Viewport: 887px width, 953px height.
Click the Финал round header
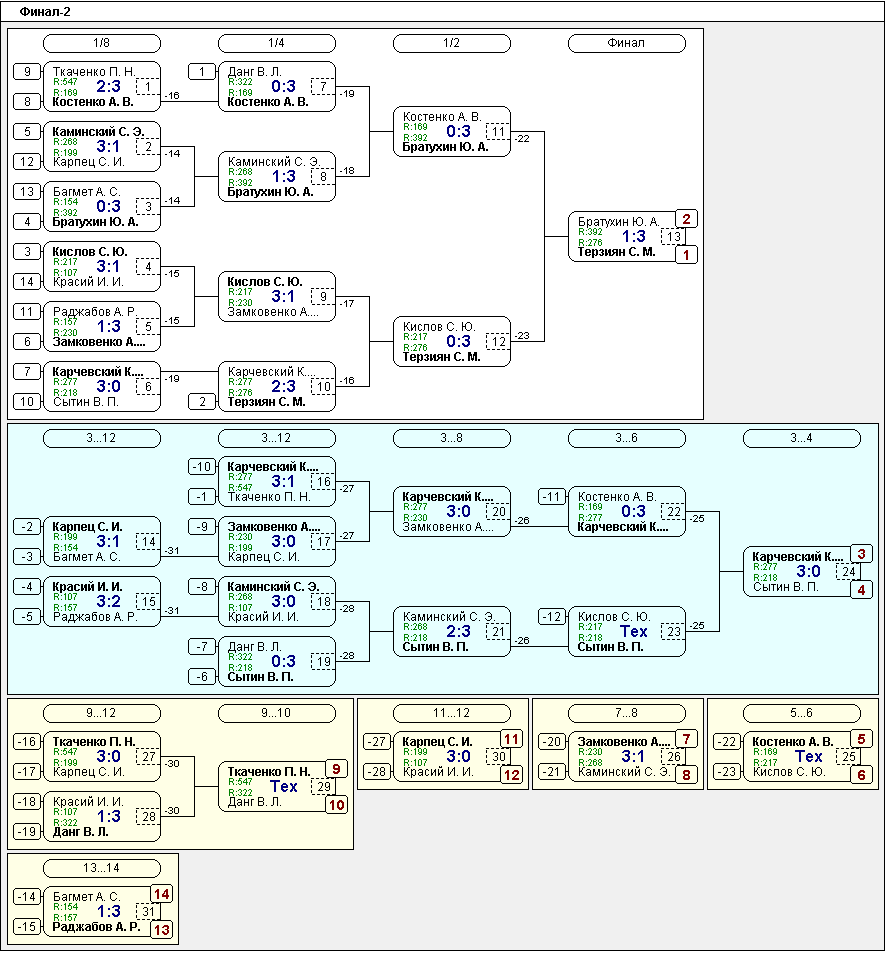(x=626, y=43)
